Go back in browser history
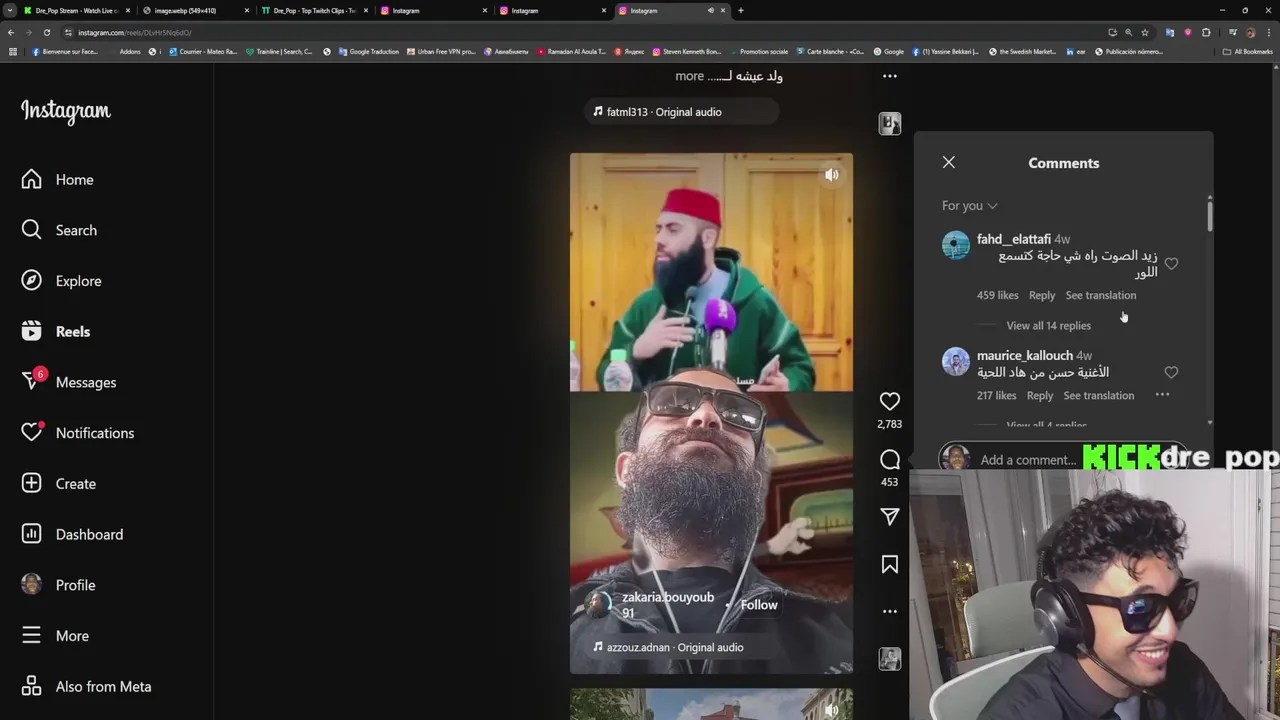Image resolution: width=1280 pixels, height=720 pixels. tap(10, 32)
